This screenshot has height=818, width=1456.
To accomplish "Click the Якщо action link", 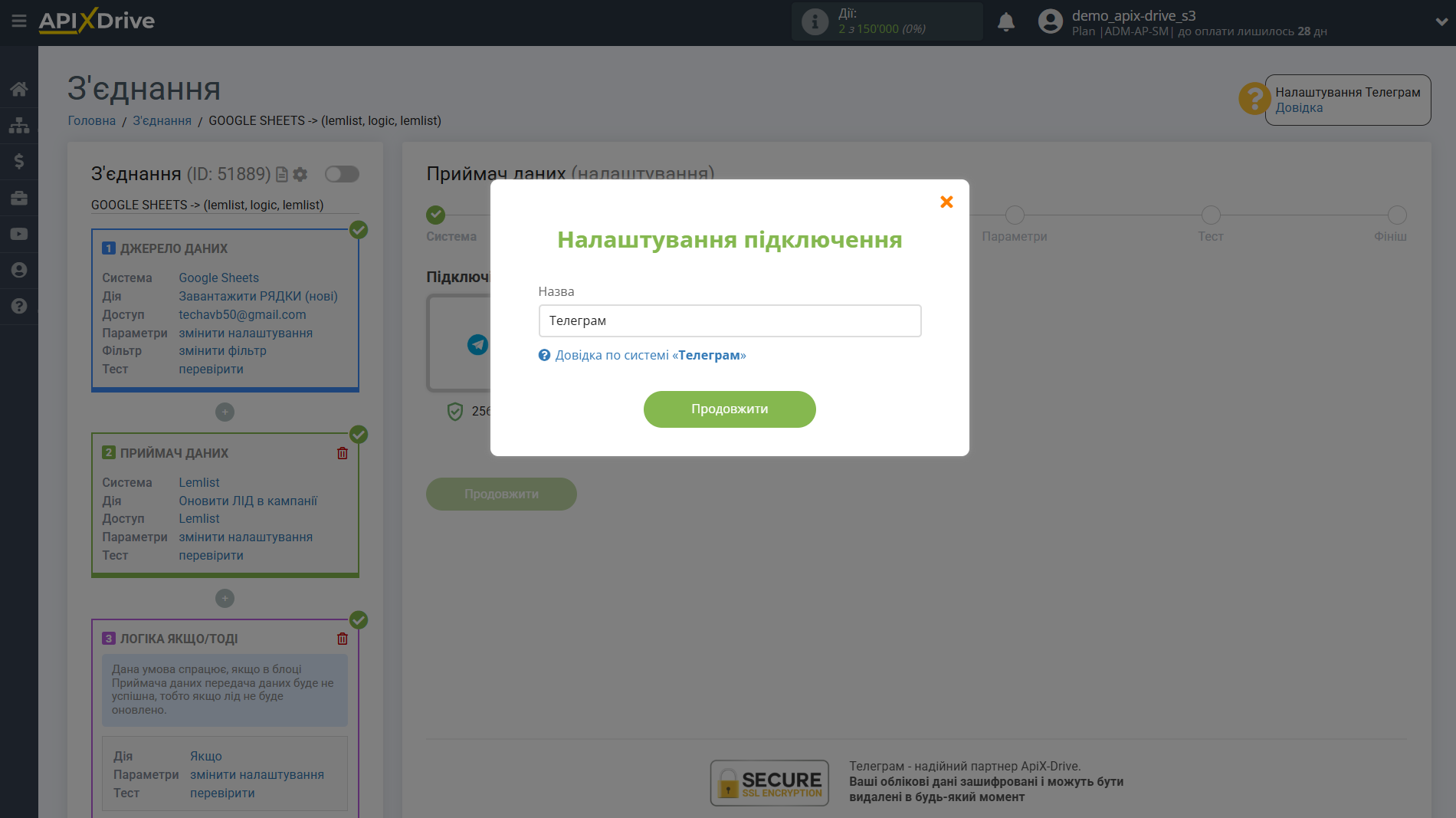I will pos(206,756).
